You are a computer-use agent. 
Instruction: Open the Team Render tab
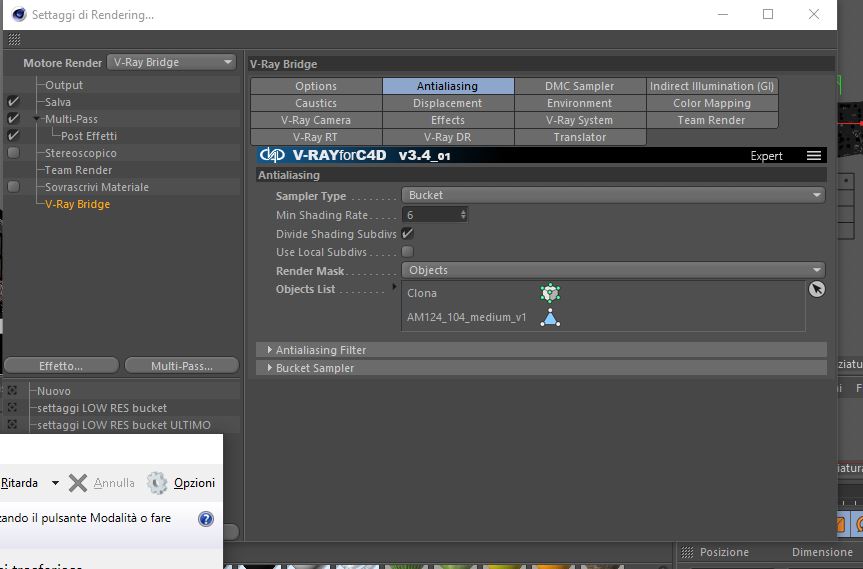coord(712,120)
